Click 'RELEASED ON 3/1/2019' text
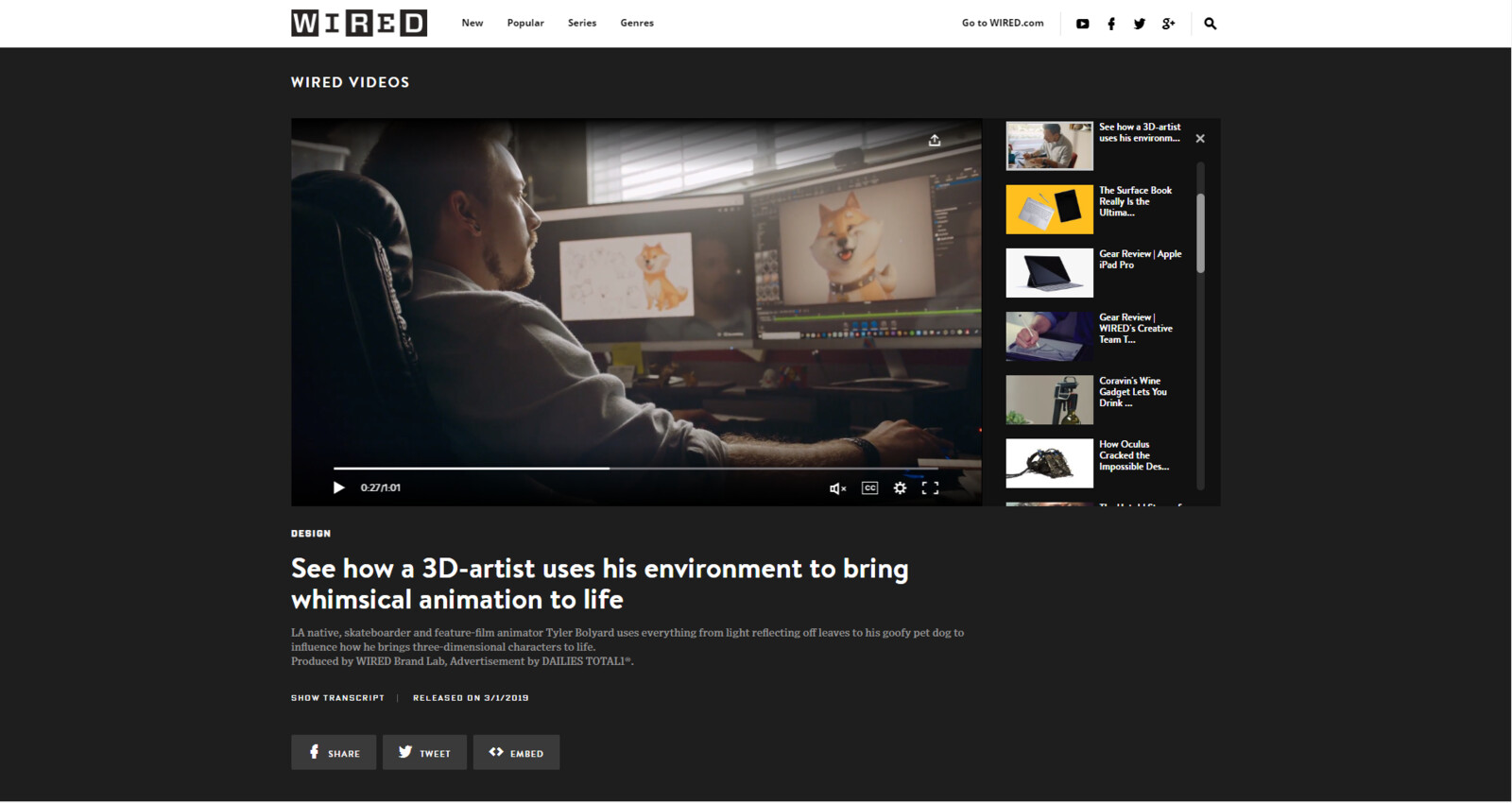 point(471,698)
